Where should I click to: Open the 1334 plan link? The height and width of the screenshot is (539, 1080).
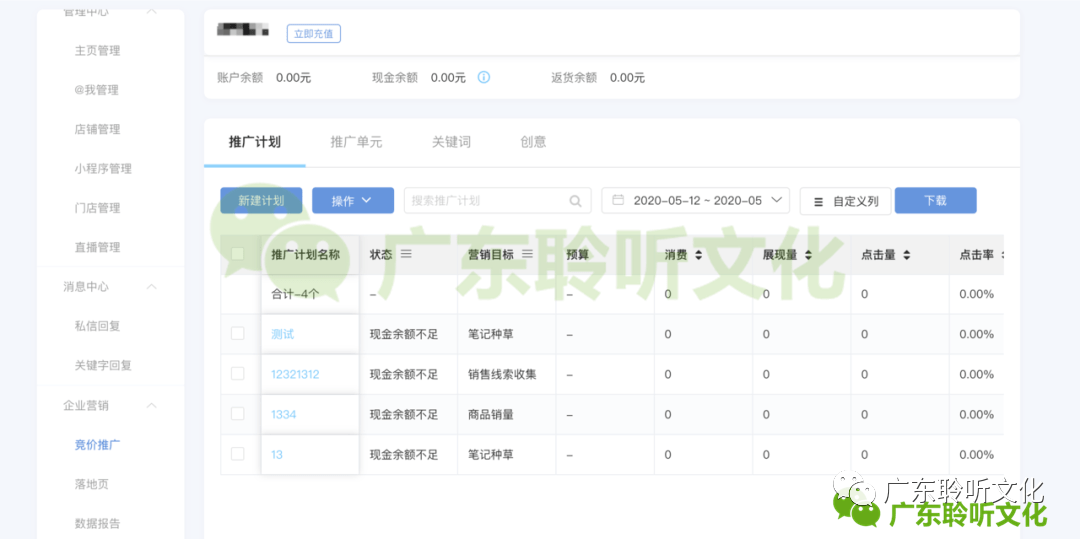pos(283,414)
